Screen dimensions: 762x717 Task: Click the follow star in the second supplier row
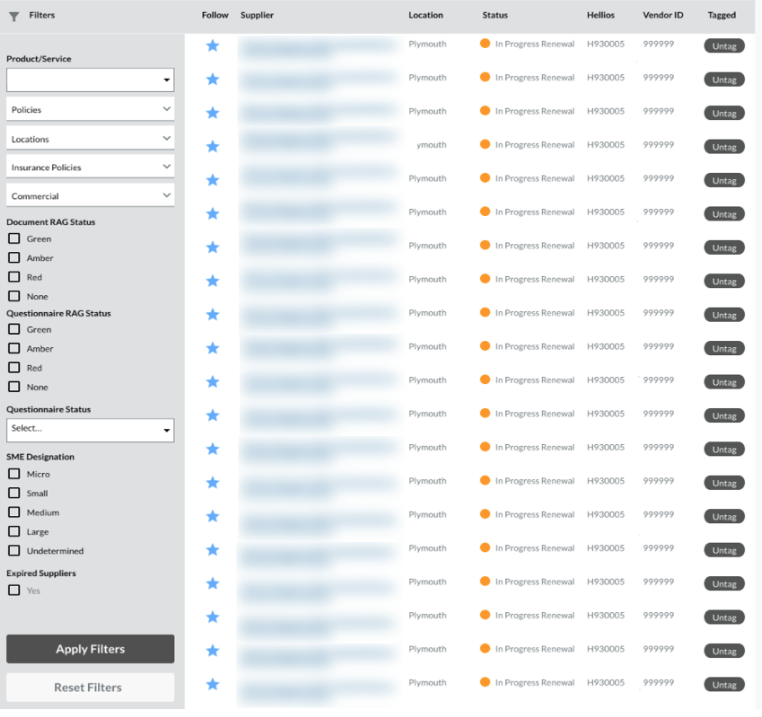click(212, 79)
